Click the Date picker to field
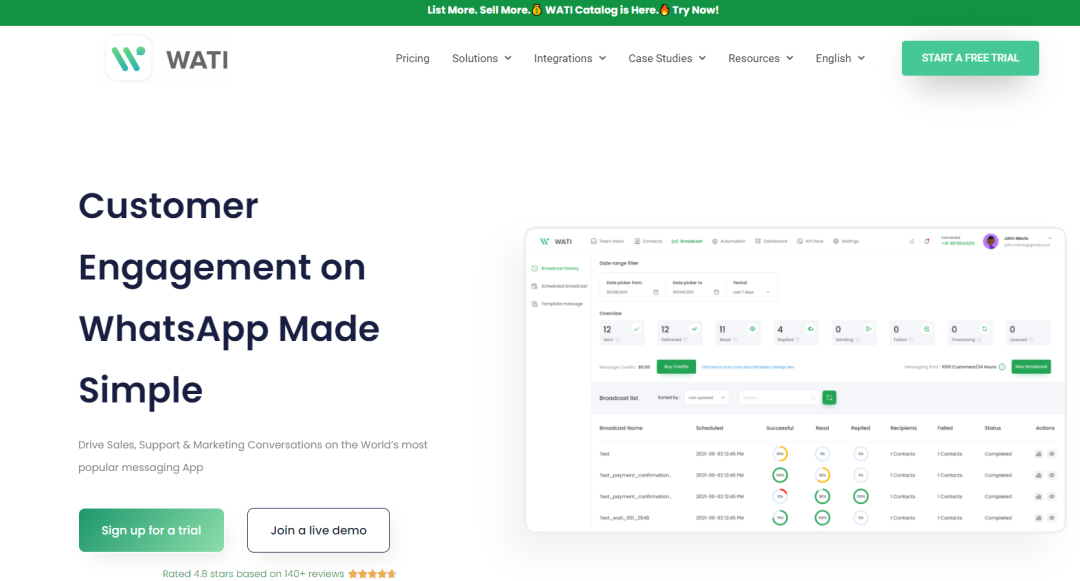This screenshot has height=581, width=1080. tap(696, 288)
